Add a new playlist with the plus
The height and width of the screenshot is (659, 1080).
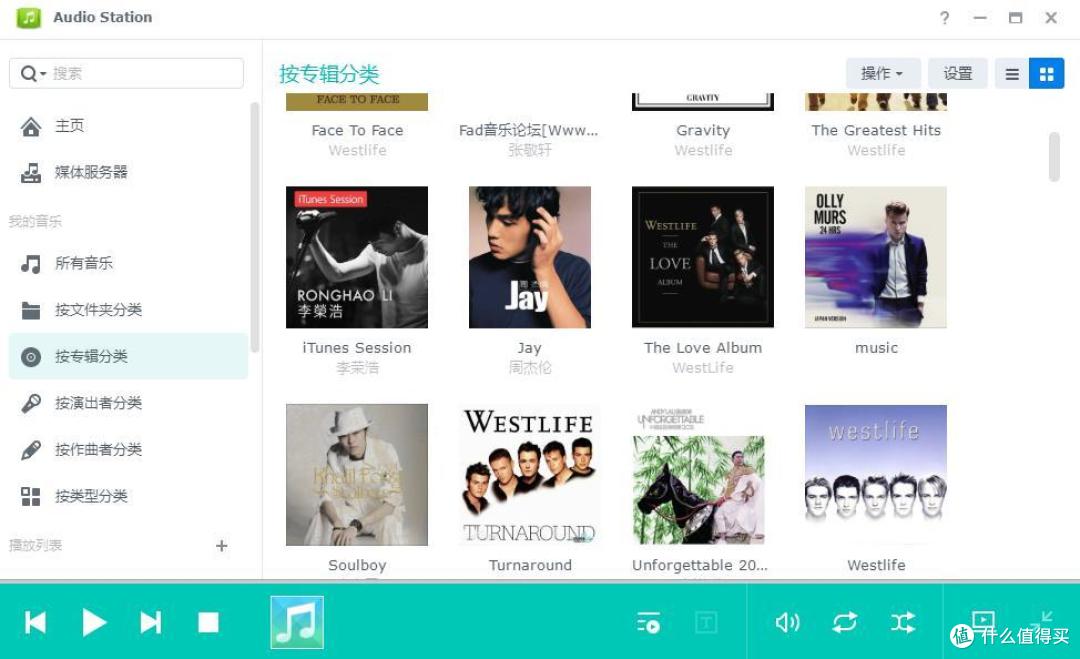click(x=222, y=546)
